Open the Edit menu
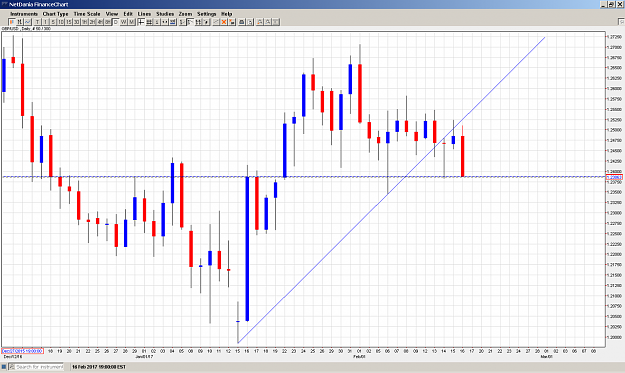The width and height of the screenshot is (625, 373). [x=128, y=14]
